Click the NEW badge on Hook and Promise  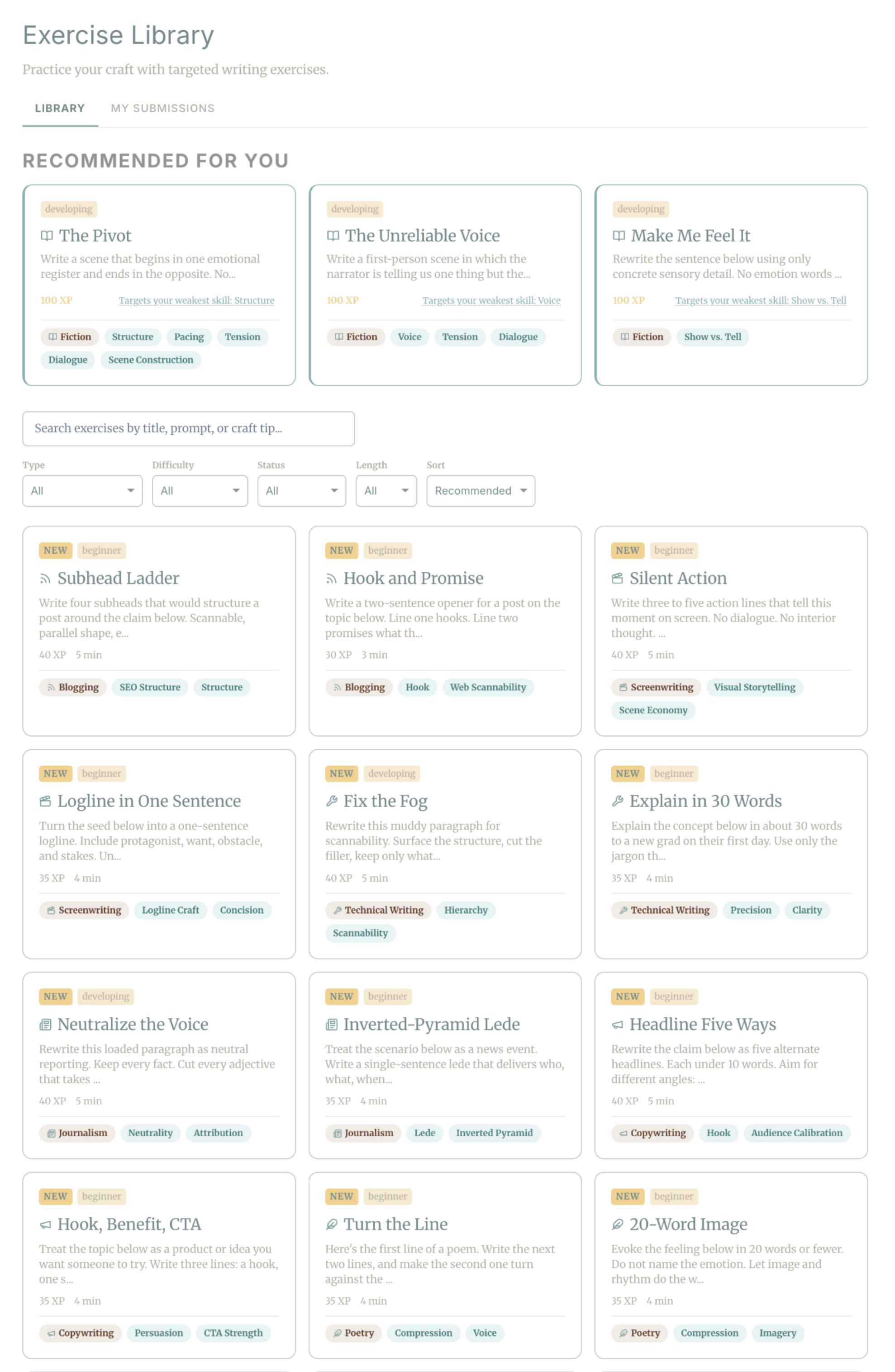point(341,551)
